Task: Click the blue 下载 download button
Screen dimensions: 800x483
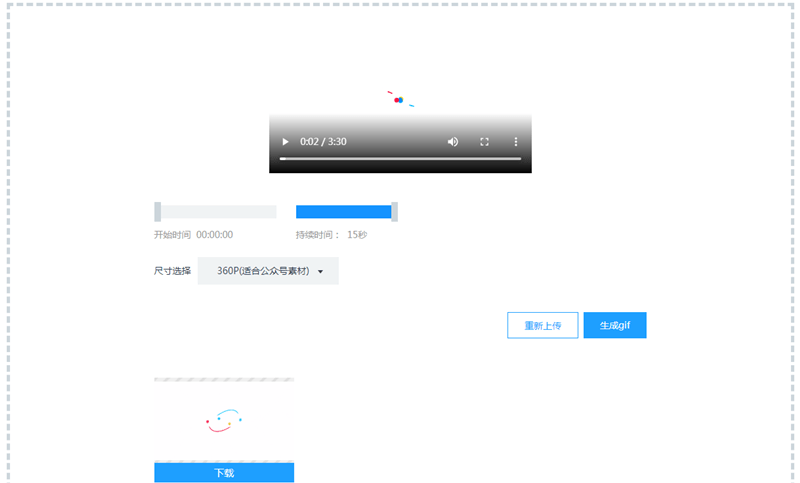Action: tap(224, 473)
